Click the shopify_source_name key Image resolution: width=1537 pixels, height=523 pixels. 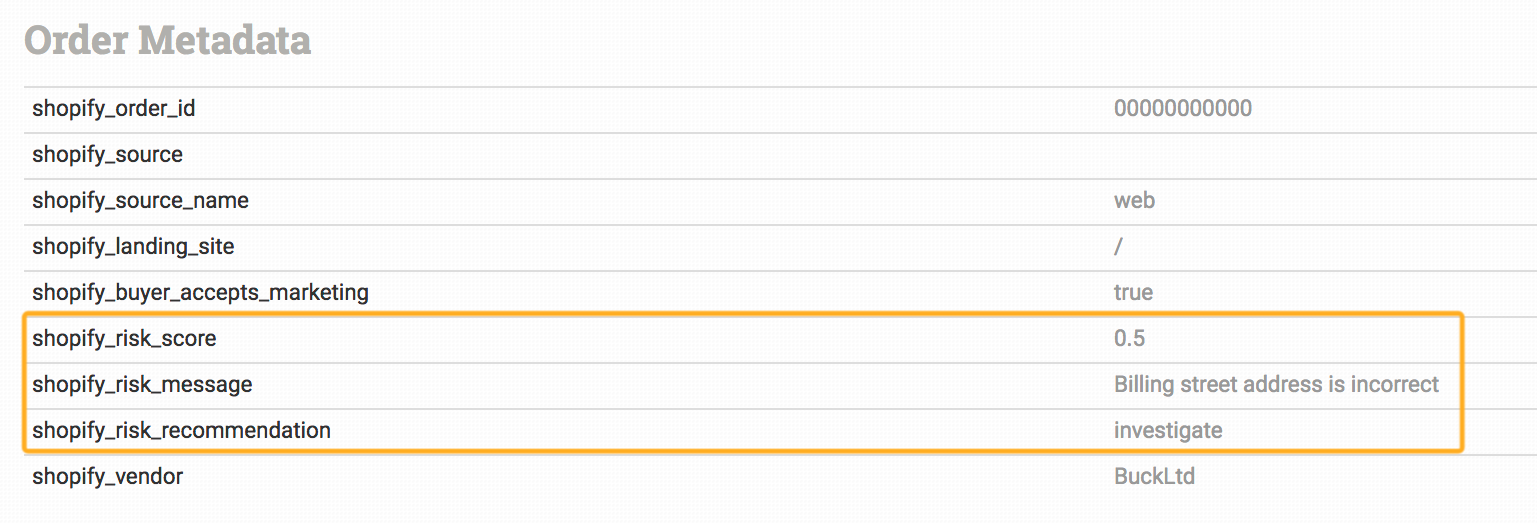pyautogui.click(x=140, y=201)
